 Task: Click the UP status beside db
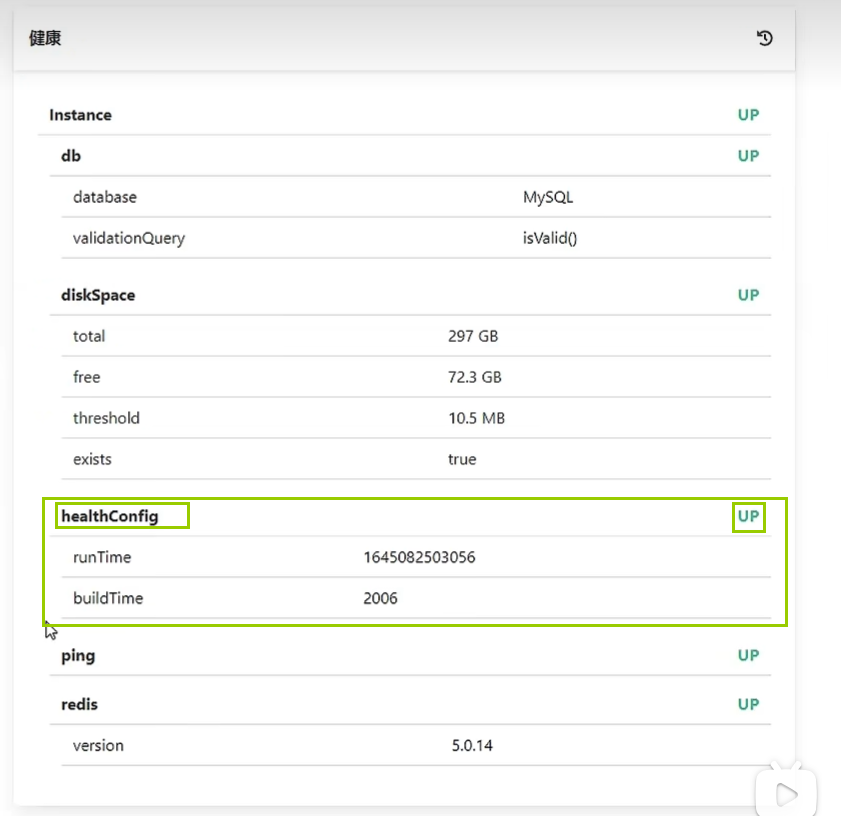[748, 156]
